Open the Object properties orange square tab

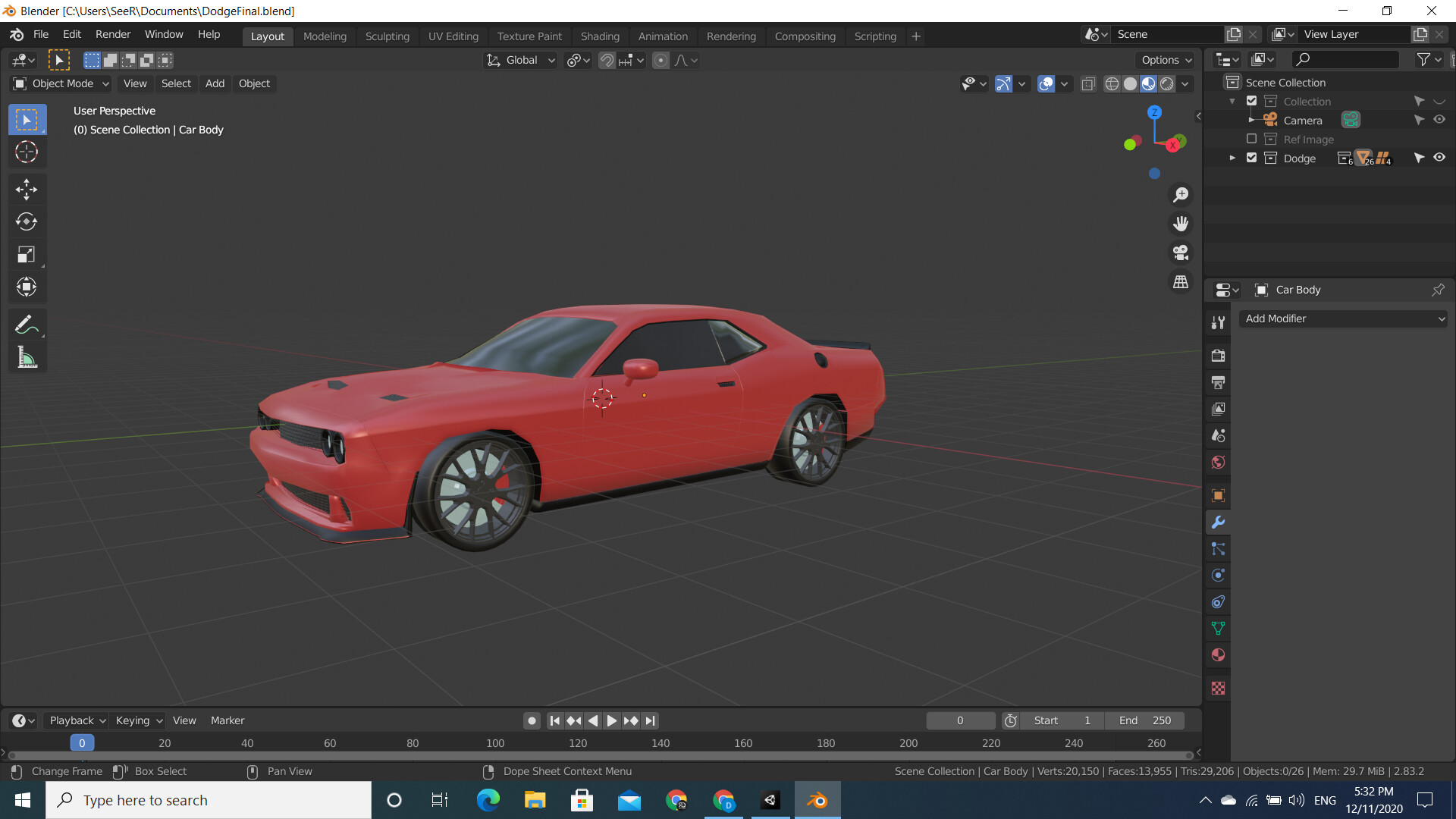click(1218, 495)
